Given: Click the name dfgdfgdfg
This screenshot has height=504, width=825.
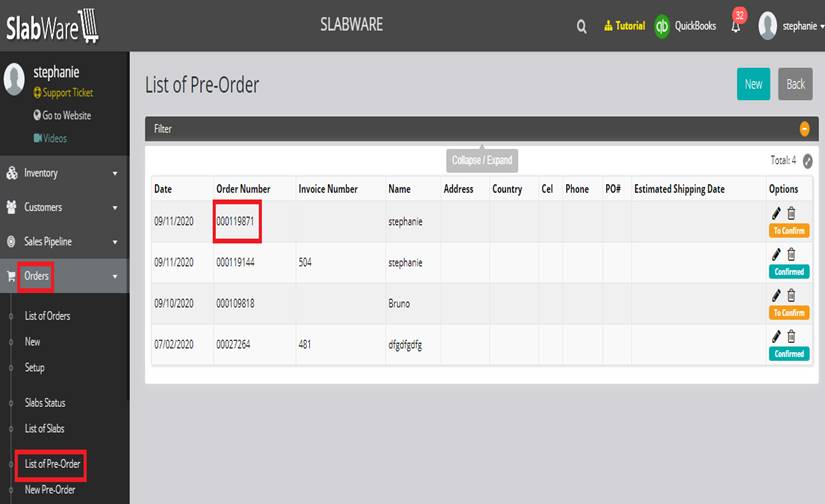Looking at the screenshot, I should [405, 345].
